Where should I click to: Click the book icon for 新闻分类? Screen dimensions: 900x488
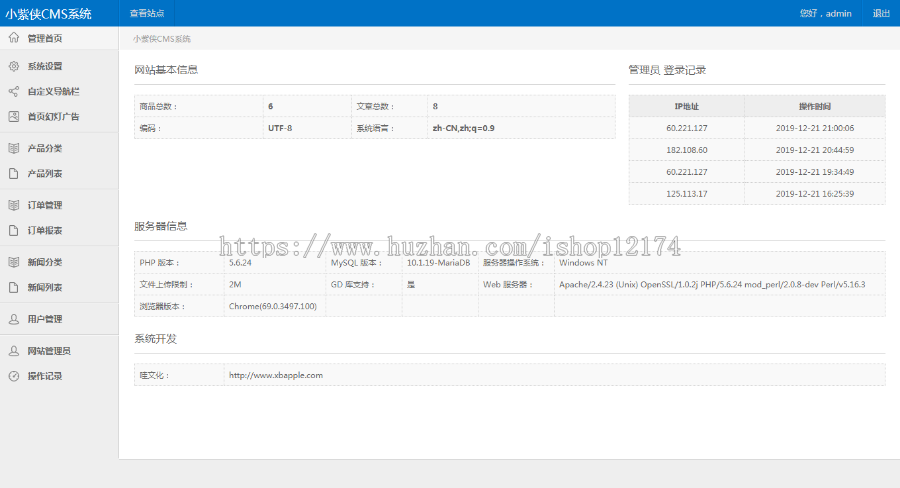(x=14, y=262)
